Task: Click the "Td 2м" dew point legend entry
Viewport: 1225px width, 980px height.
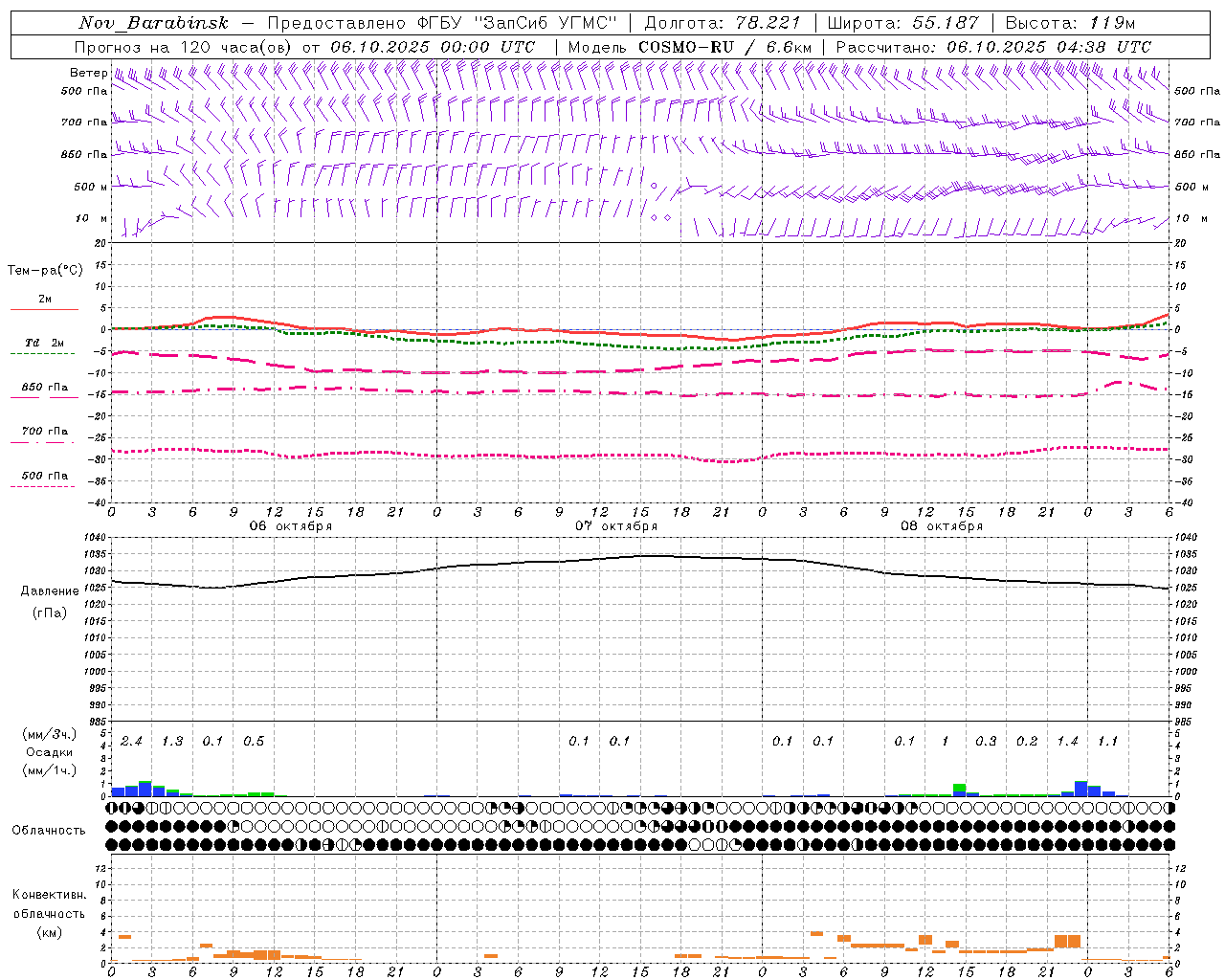Action: tap(44, 343)
